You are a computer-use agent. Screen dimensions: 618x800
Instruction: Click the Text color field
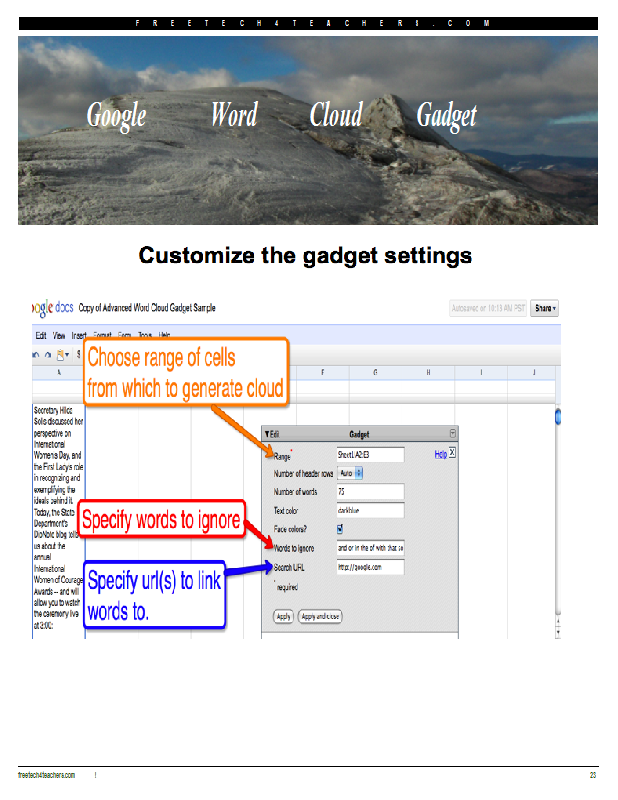(370, 510)
